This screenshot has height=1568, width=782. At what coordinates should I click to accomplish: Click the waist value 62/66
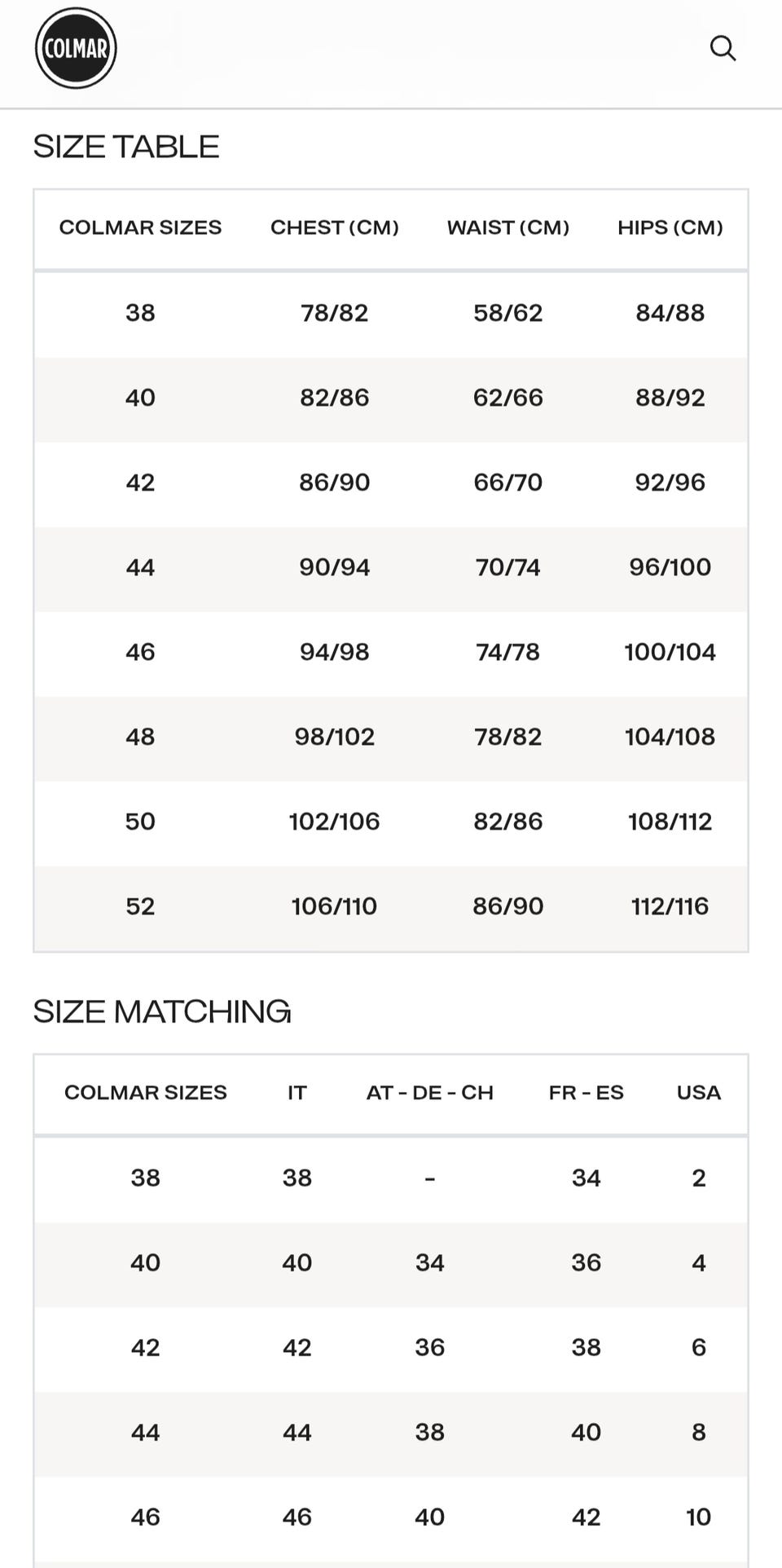(x=508, y=398)
